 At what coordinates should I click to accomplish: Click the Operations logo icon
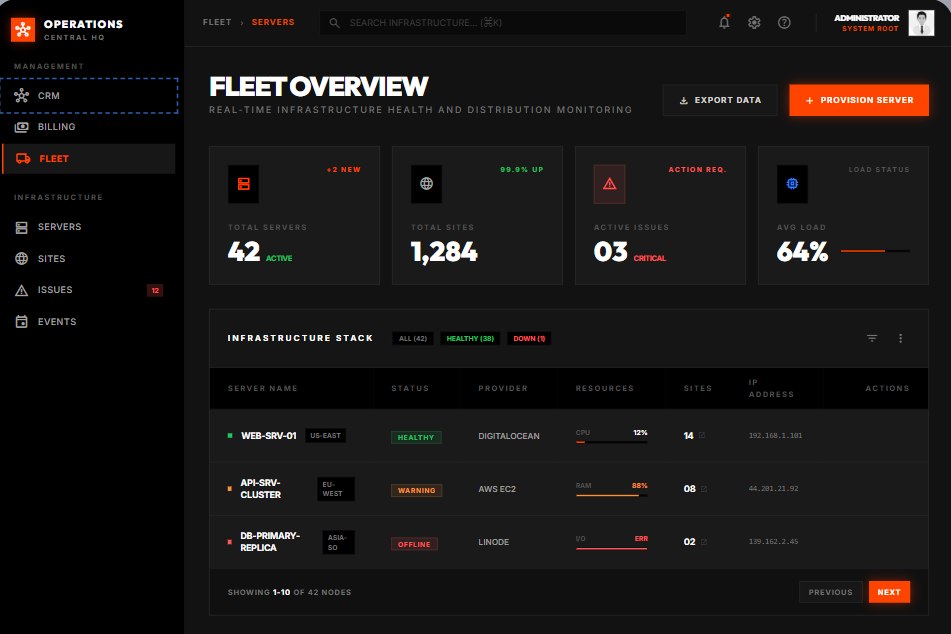(x=23, y=29)
